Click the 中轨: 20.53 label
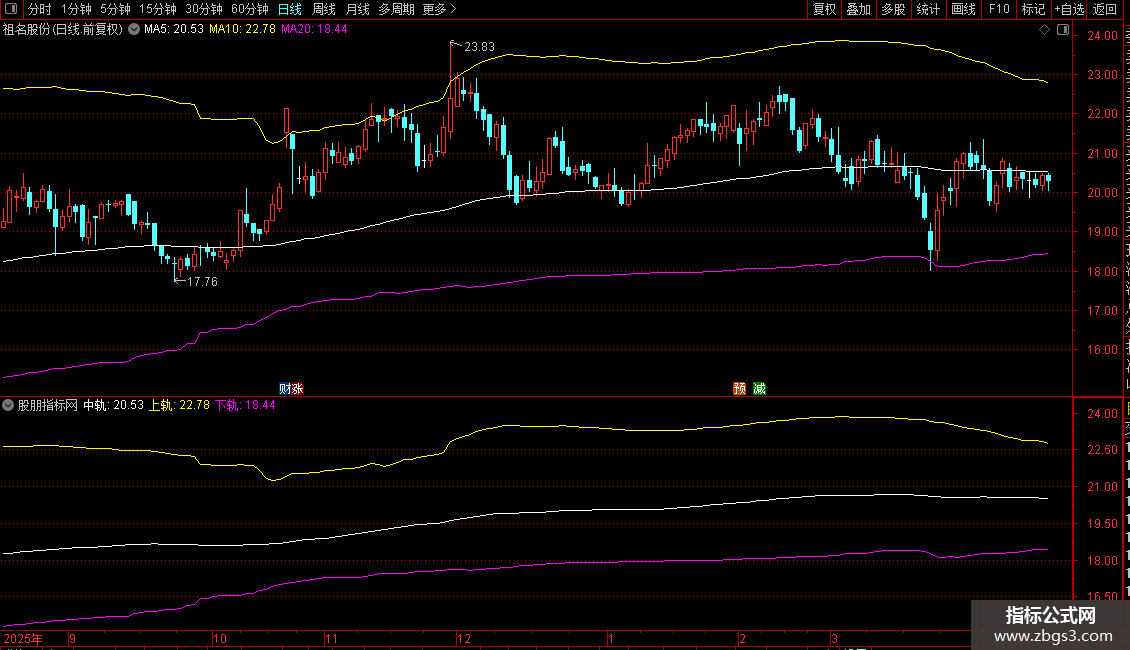 pos(114,405)
